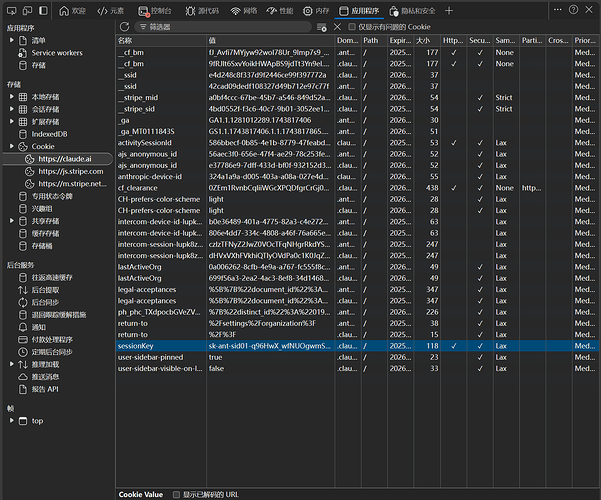Open Bounce tracking mitigations item
The image size is (601, 500).
pos(59,315)
